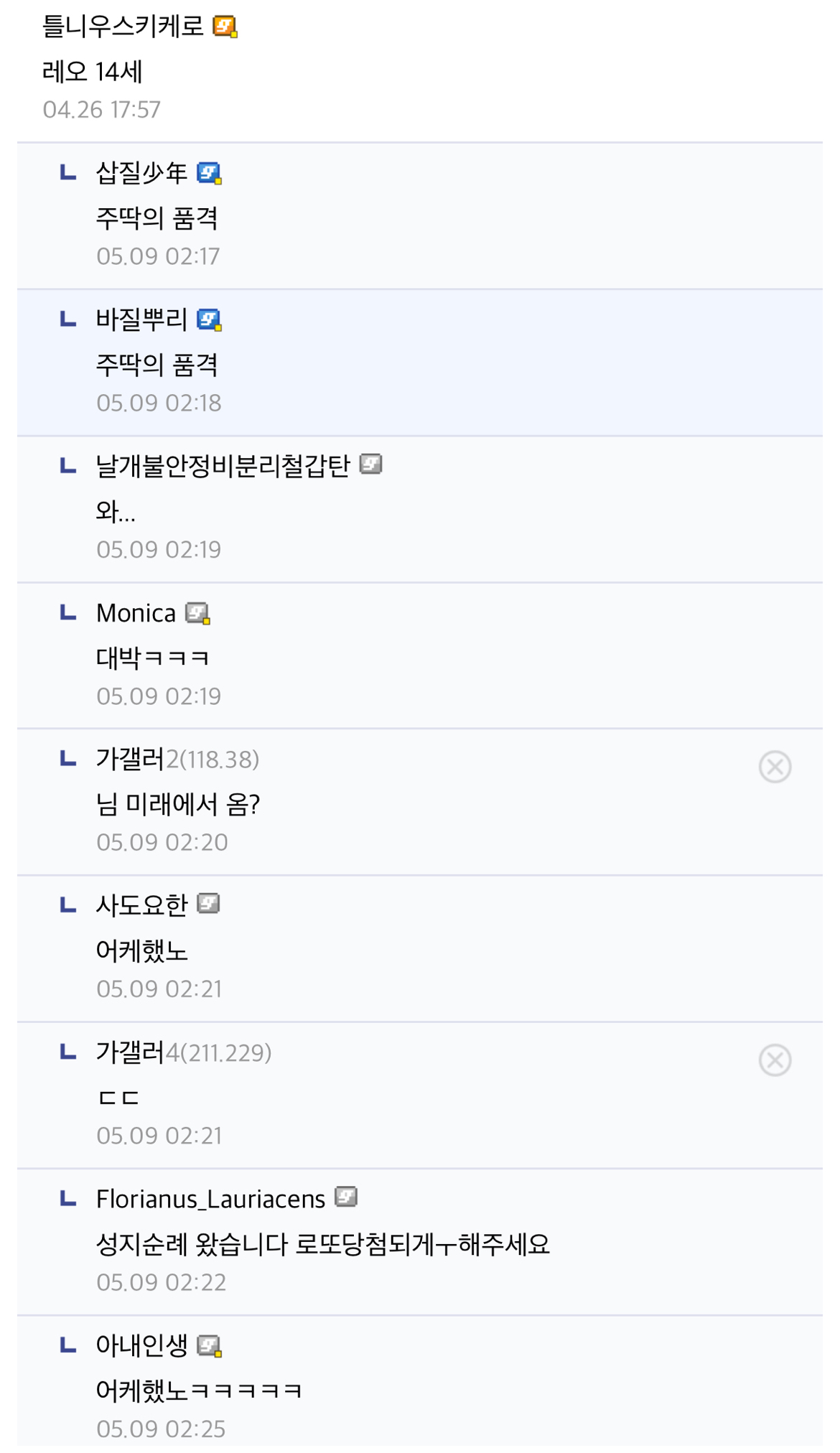
Task: Delete the comment by 가갤러2(118.38)
Action: pyautogui.click(x=775, y=767)
